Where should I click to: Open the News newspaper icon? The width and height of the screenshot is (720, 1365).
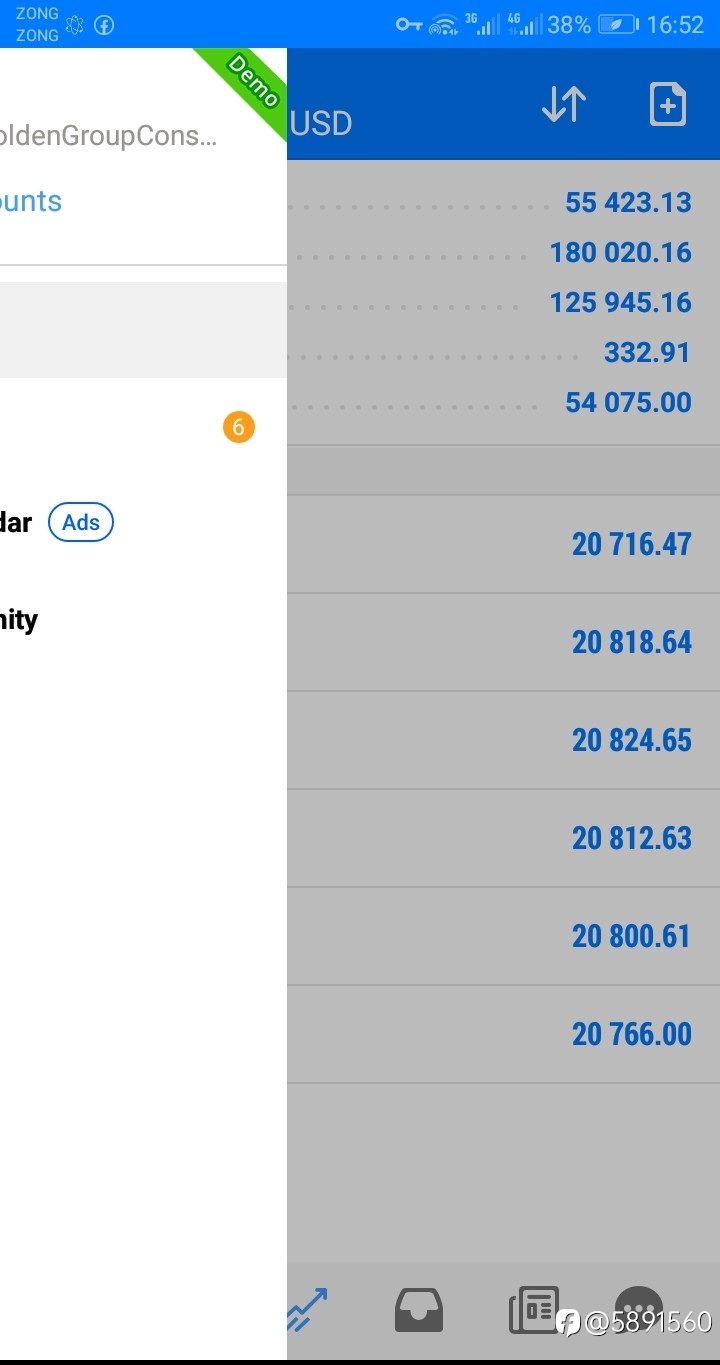534,1310
